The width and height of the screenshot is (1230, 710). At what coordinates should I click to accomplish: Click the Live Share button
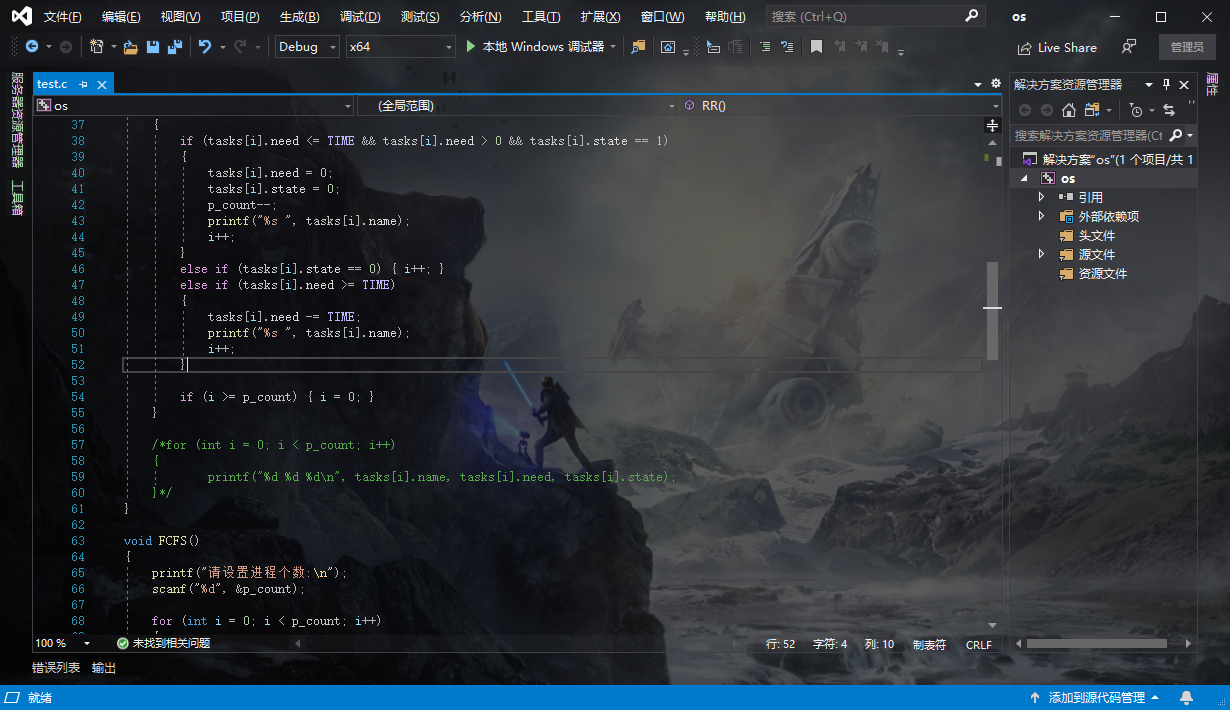[1057, 47]
